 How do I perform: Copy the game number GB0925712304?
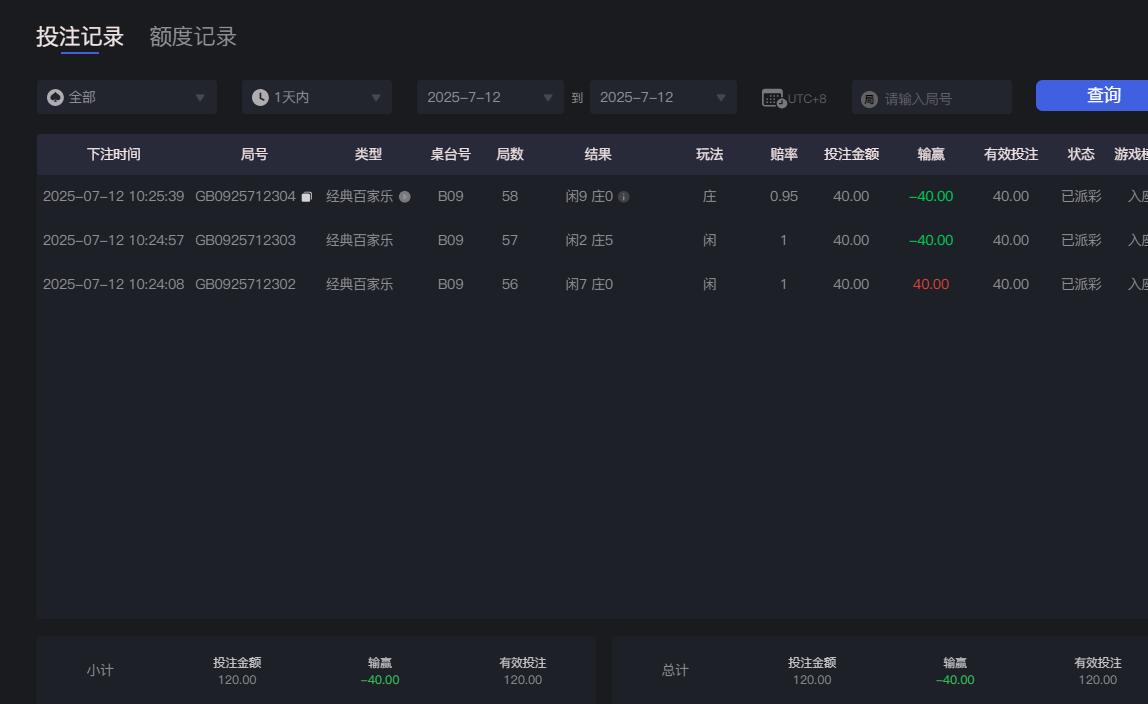(306, 196)
